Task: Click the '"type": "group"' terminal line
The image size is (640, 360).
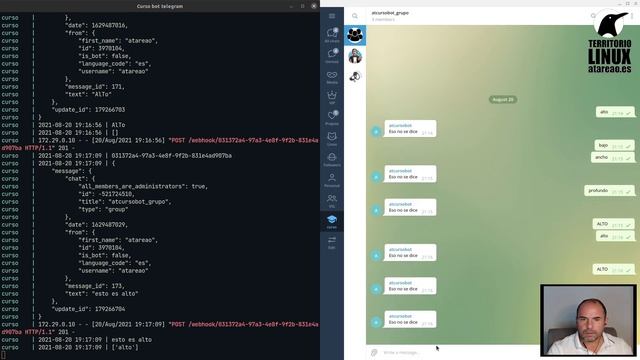Action: pyautogui.click(x=103, y=209)
